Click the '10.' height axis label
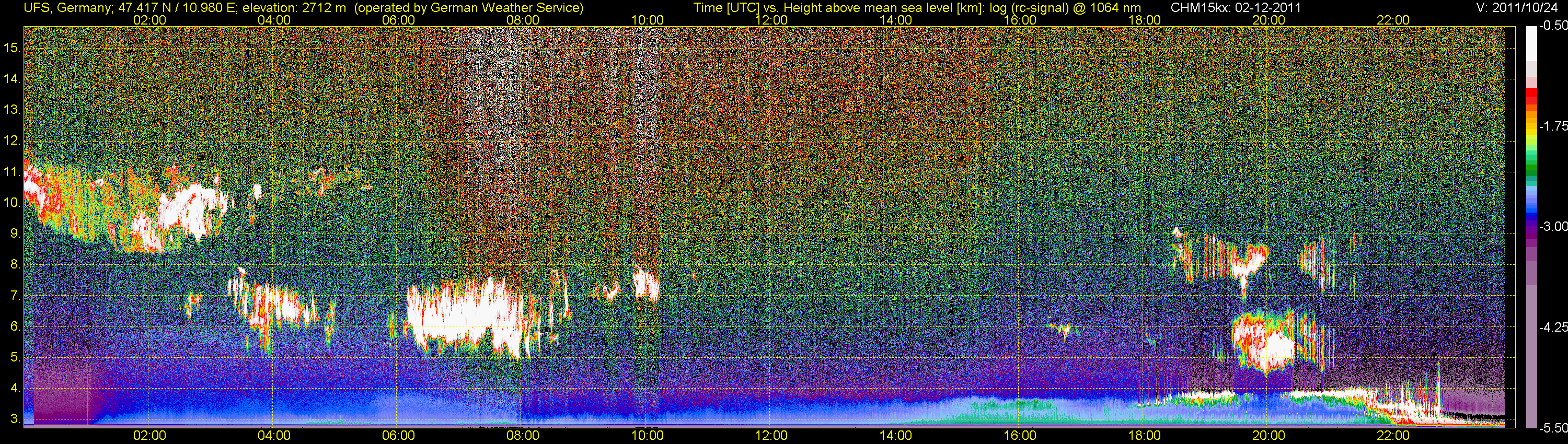1568x444 pixels. click(x=12, y=203)
